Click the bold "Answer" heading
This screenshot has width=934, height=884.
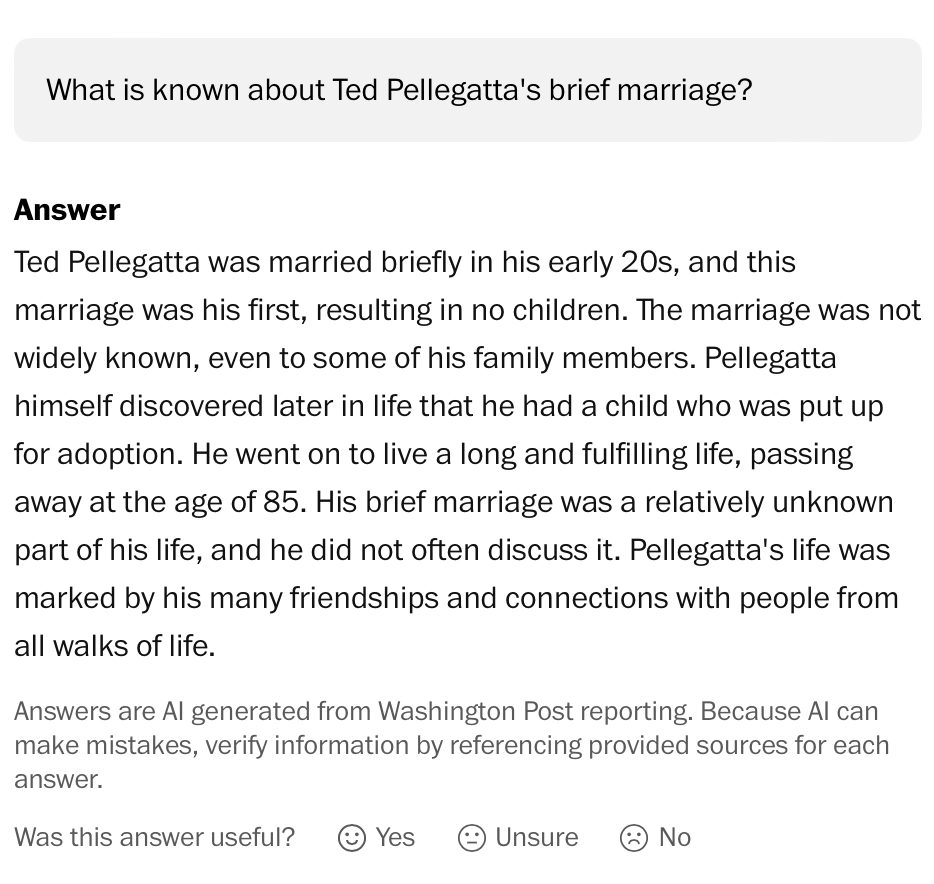[67, 210]
